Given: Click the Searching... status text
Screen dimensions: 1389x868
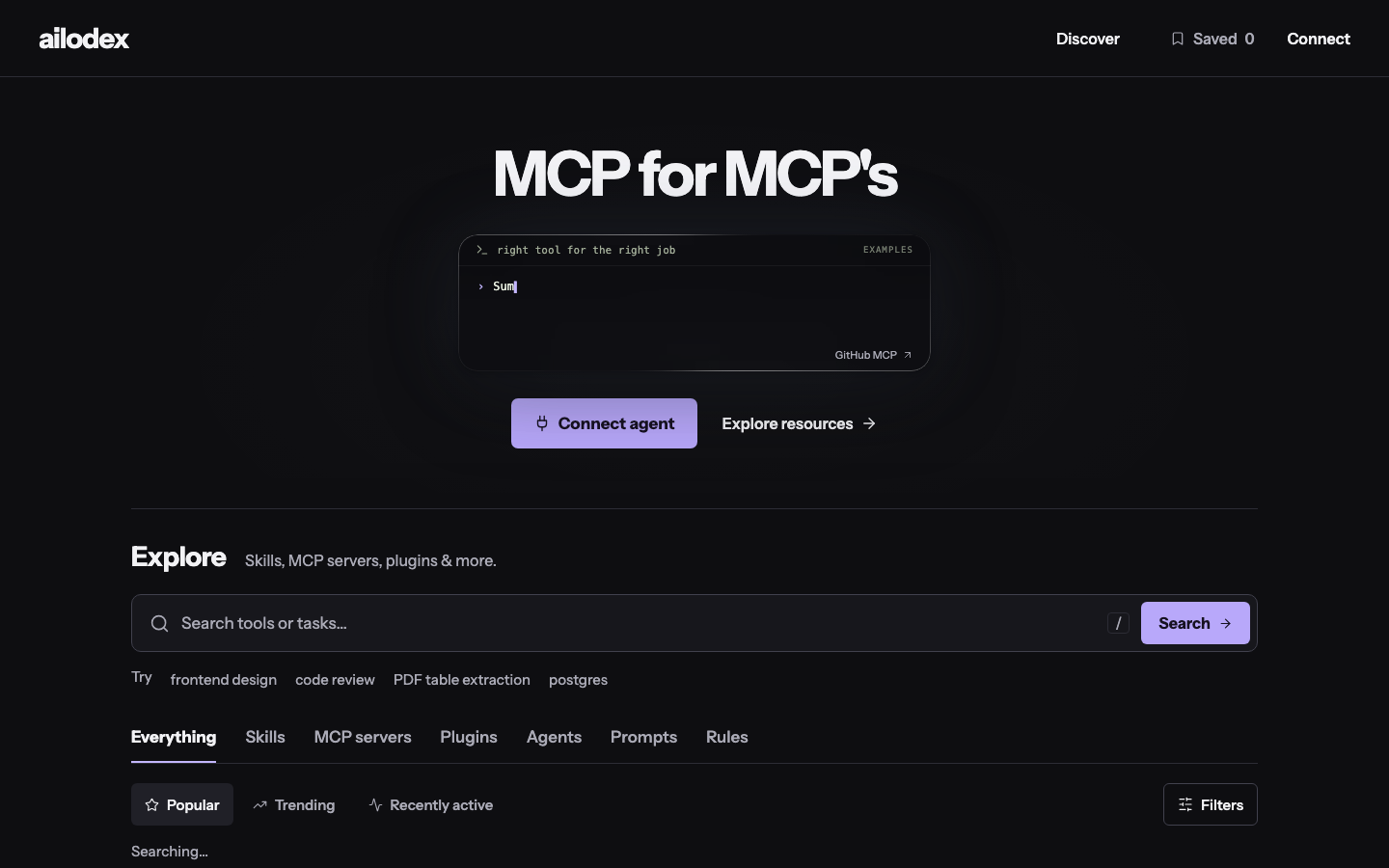Looking at the screenshot, I should [x=170, y=852].
